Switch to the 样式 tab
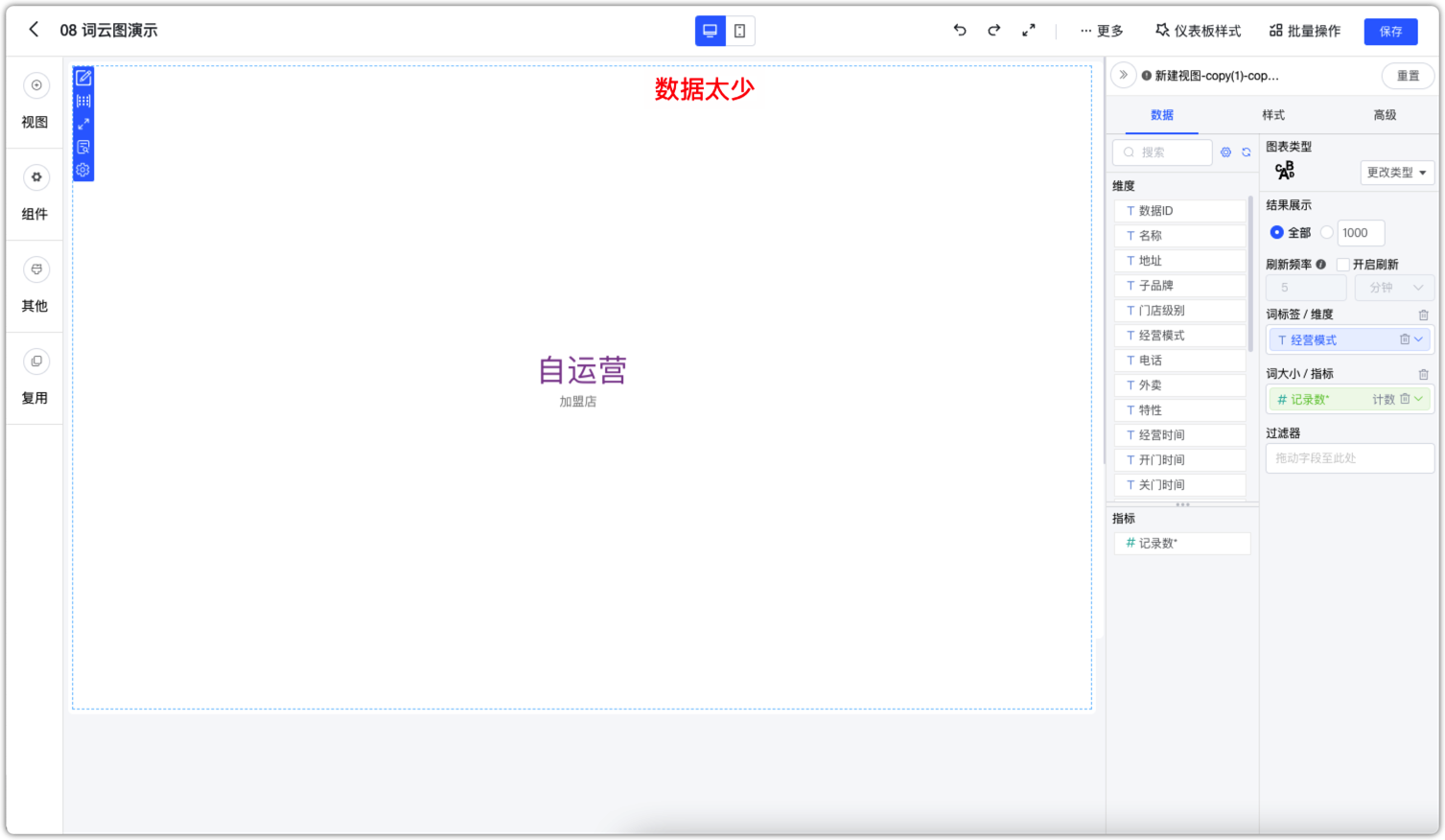This screenshot has height=840, width=1445. 1273,115
